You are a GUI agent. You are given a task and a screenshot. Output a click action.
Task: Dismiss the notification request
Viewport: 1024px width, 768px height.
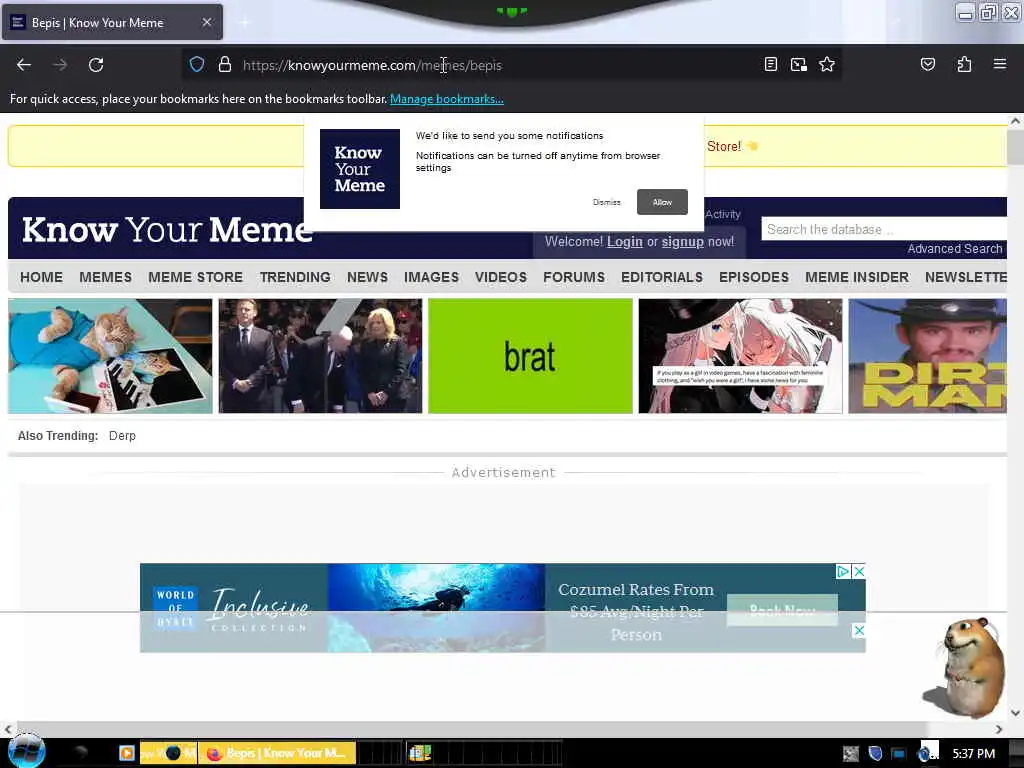[x=607, y=202]
